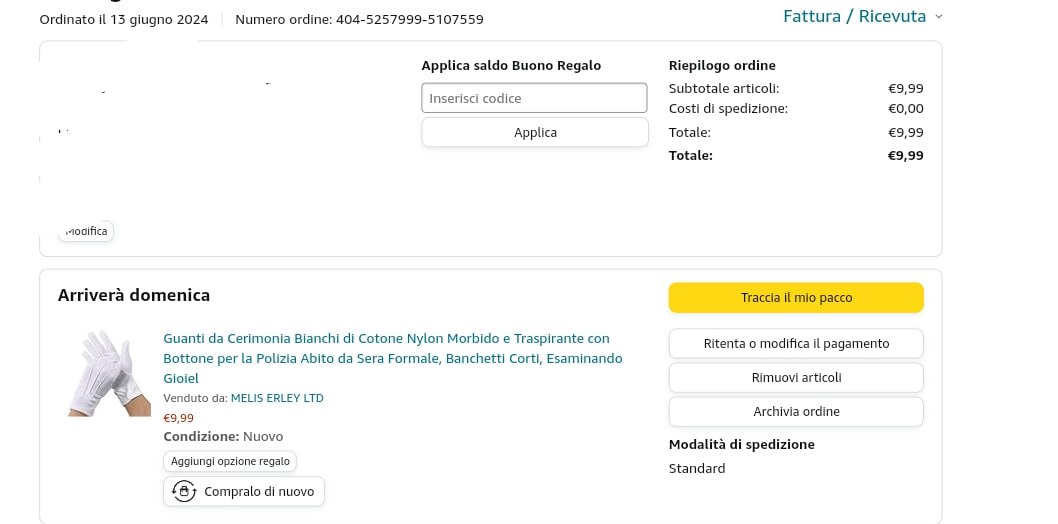The image size is (1058, 524).
Task: Focus the Inserisci codice gift card field
Action: click(534, 98)
